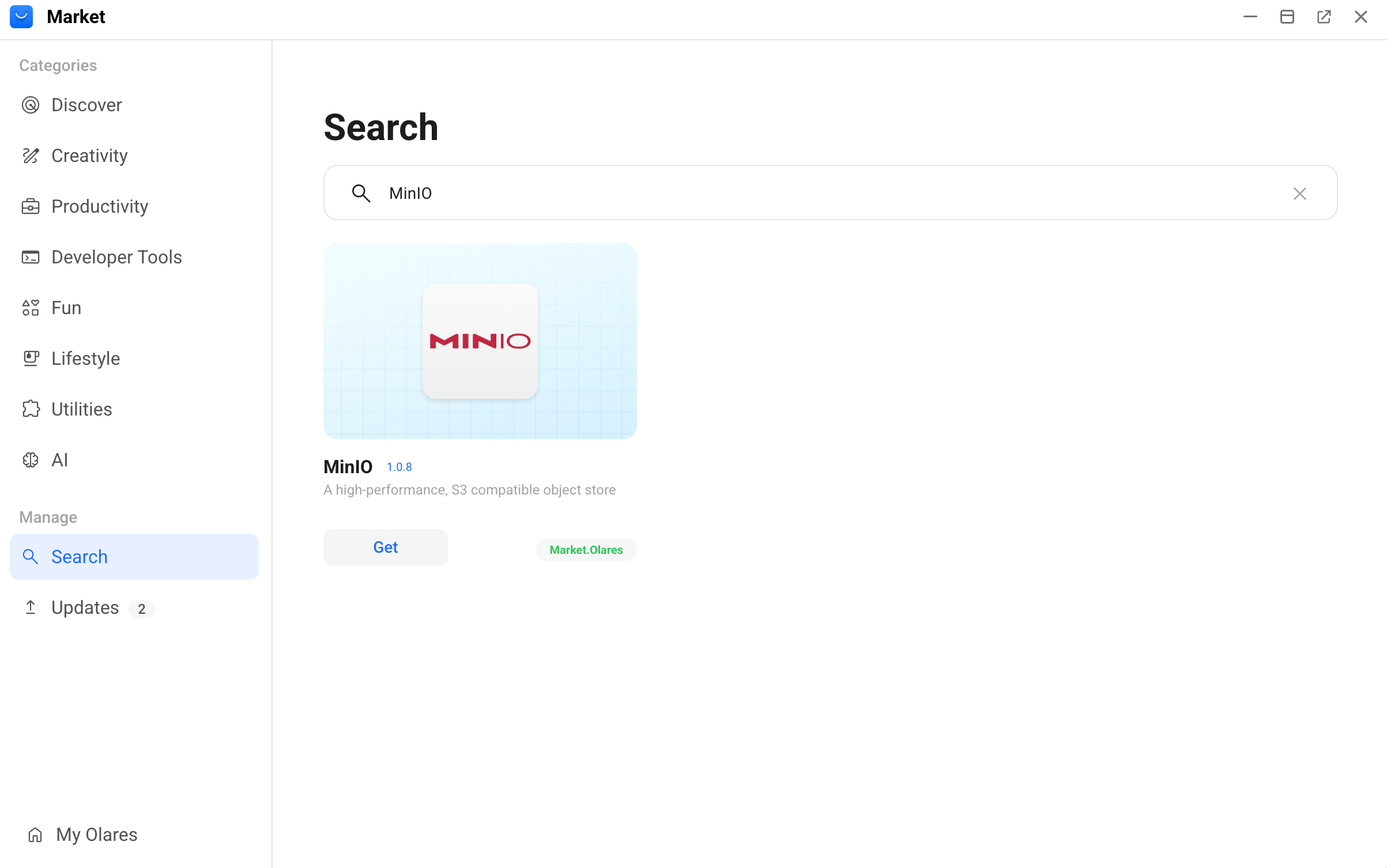Click the Productivity briefcase icon
1387x868 pixels.
[31, 206]
